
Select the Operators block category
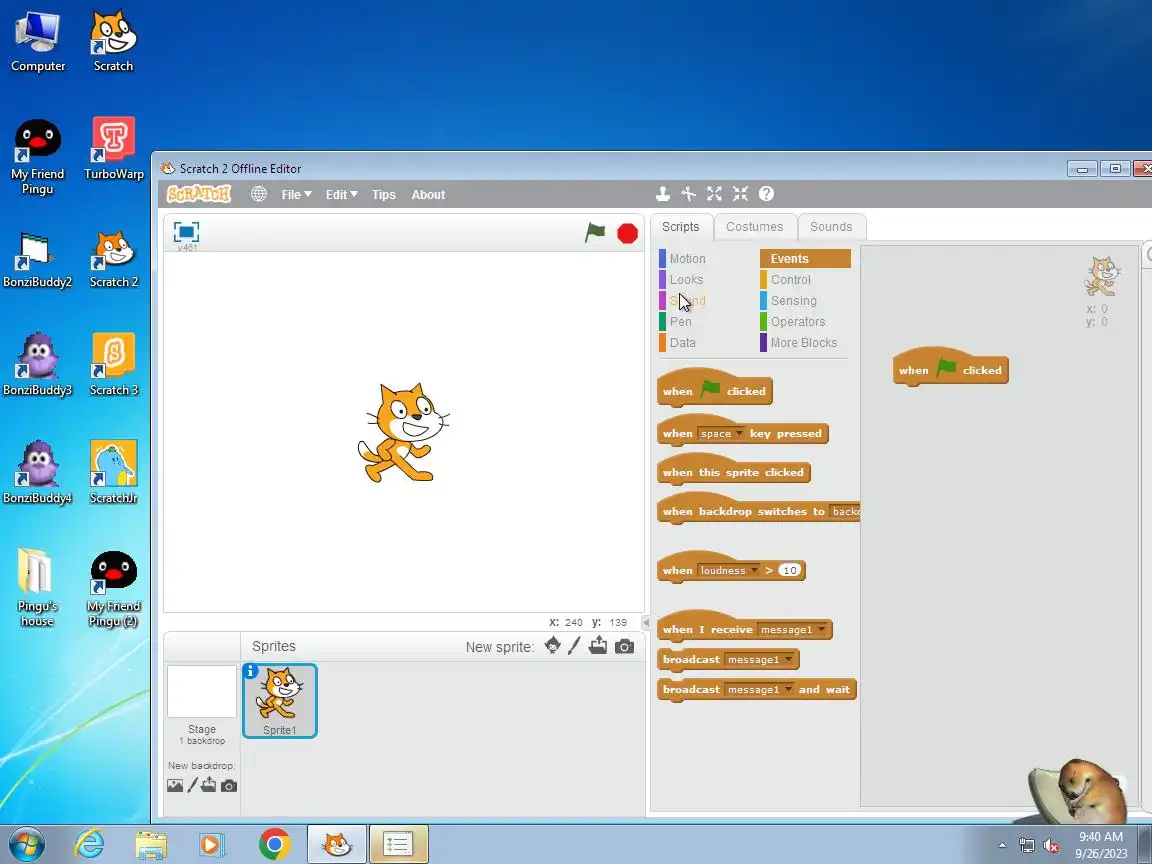coord(798,322)
